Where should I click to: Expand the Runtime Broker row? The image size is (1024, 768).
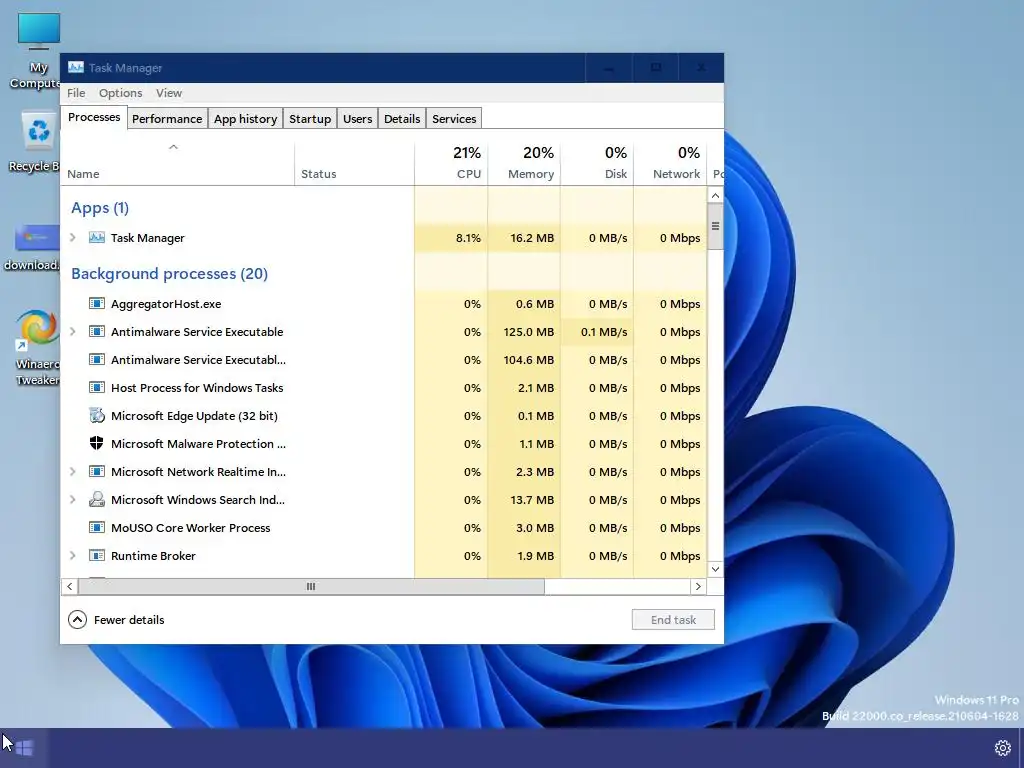(72, 556)
